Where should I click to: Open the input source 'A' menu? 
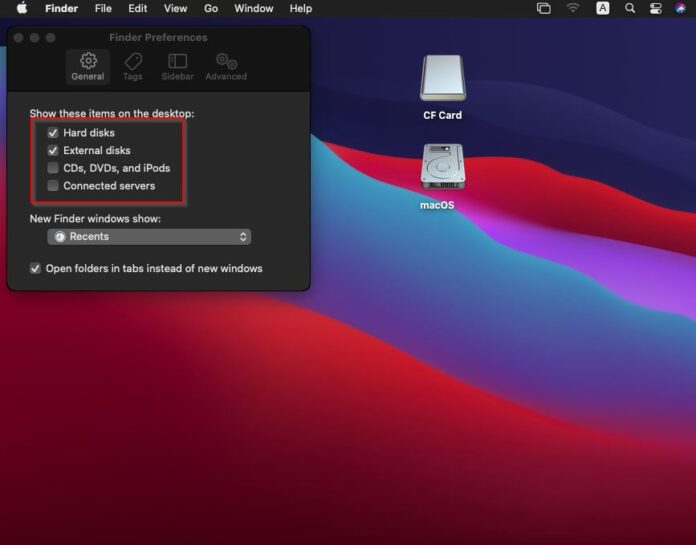pyautogui.click(x=602, y=8)
